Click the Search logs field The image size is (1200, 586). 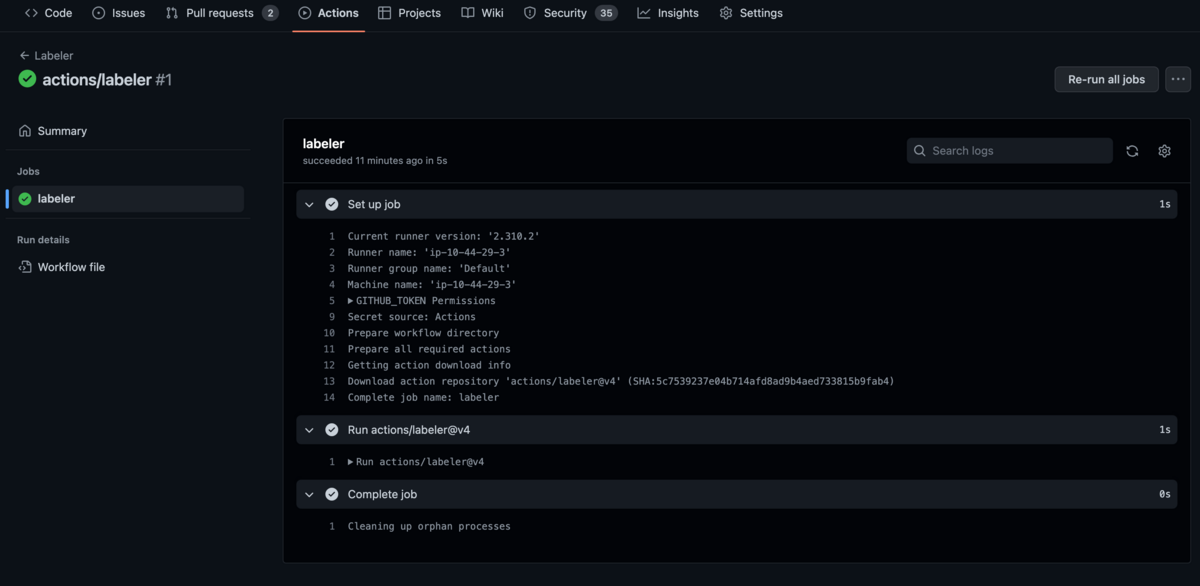1009,151
